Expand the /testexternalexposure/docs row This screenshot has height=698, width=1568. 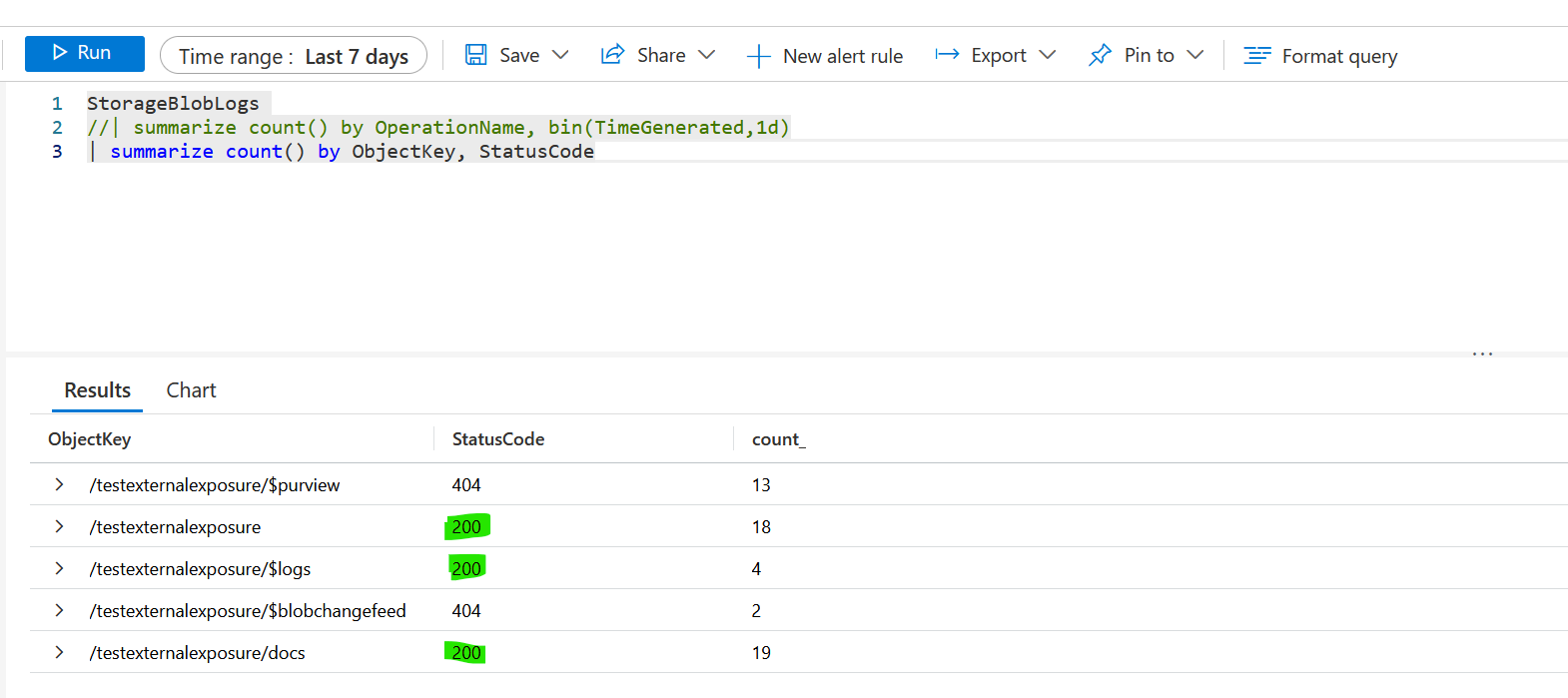click(59, 652)
